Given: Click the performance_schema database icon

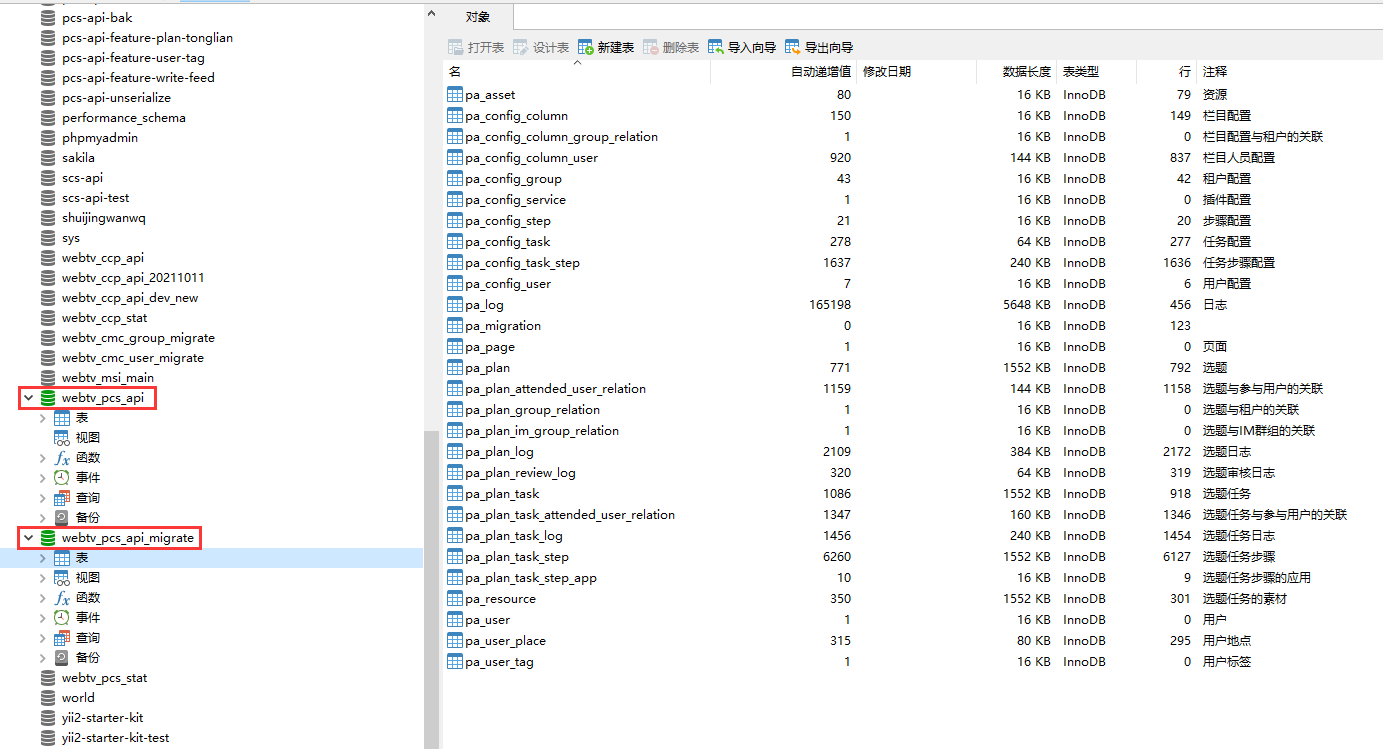Looking at the screenshot, I should [x=48, y=118].
